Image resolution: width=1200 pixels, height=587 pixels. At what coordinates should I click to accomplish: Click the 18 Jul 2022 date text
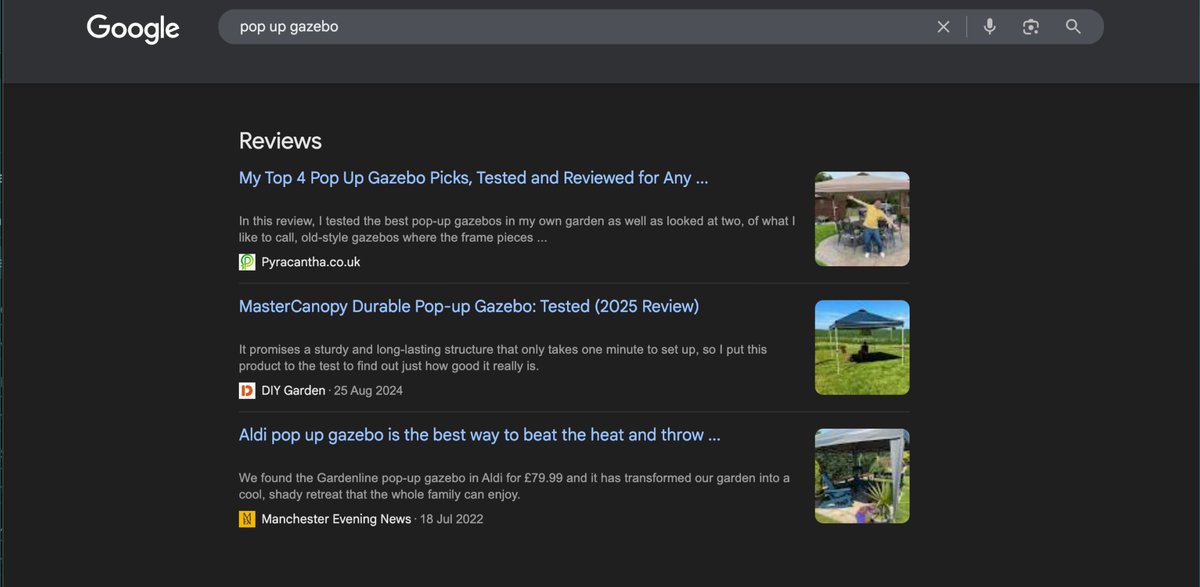coord(452,519)
